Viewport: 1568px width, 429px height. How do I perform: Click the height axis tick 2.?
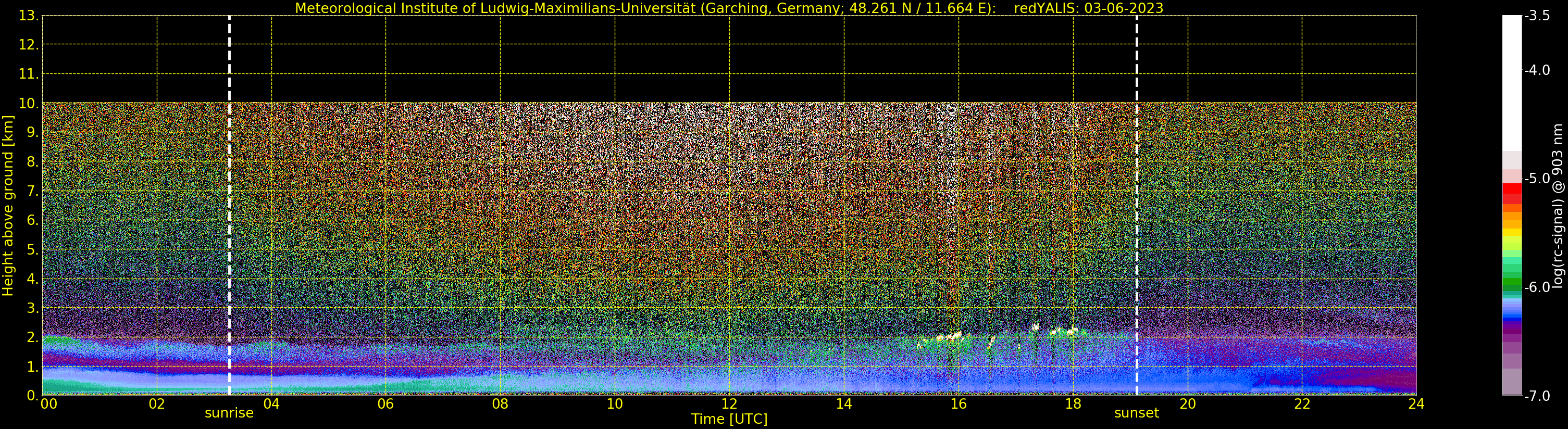pos(32,337)
